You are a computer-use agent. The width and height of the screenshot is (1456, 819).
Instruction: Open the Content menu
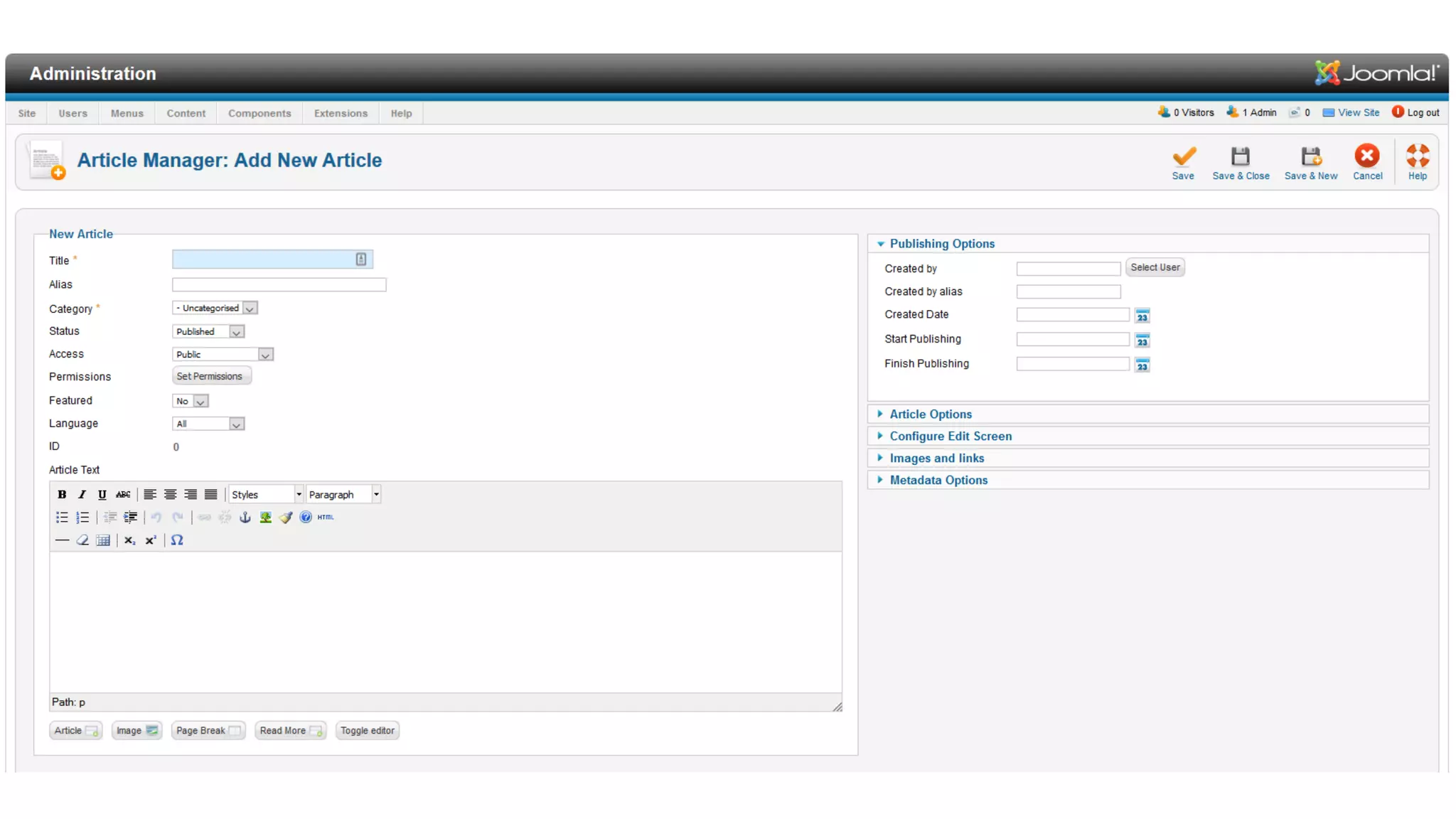(x=186, y=113)
